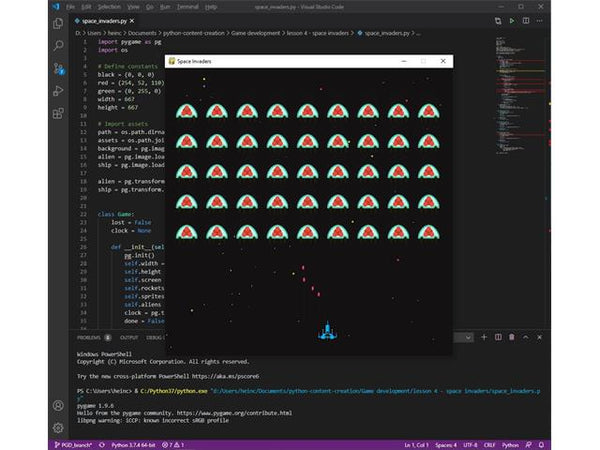Change the UTF-8 file encoding
Screen dimensions: 600x450
468,443
